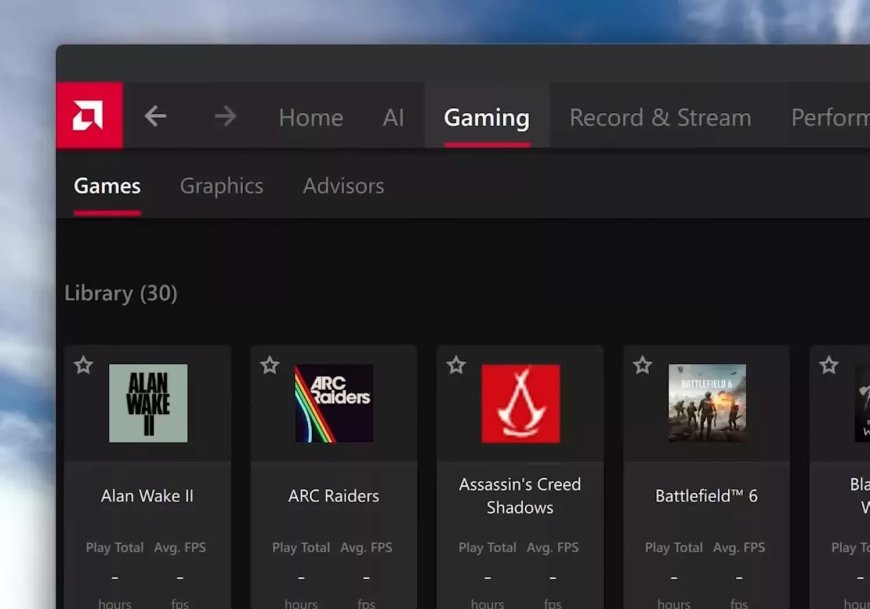Click 'Play Total' on Alan Wake II card
The image size is (870, 609).
click(x=114, y=547)
